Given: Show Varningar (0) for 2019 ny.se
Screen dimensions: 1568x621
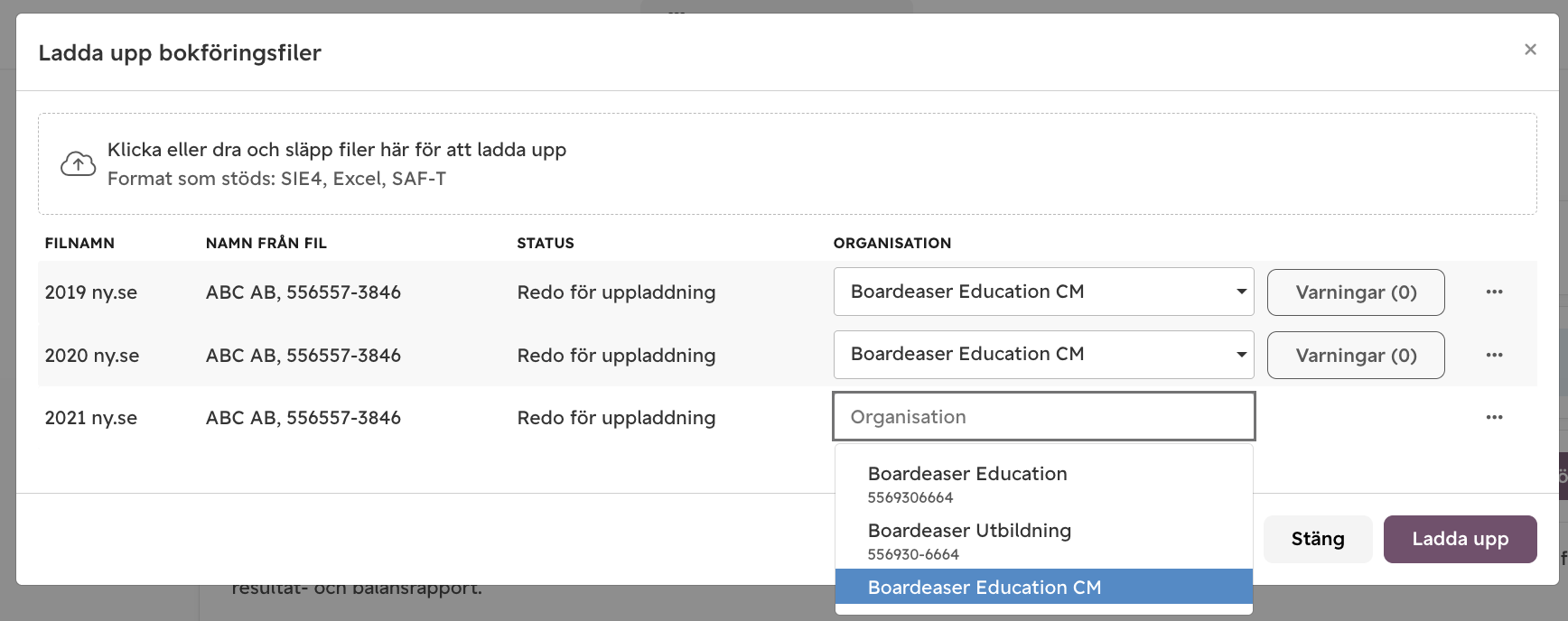Looking at the screenshot, I should [x=1356, y=292].
